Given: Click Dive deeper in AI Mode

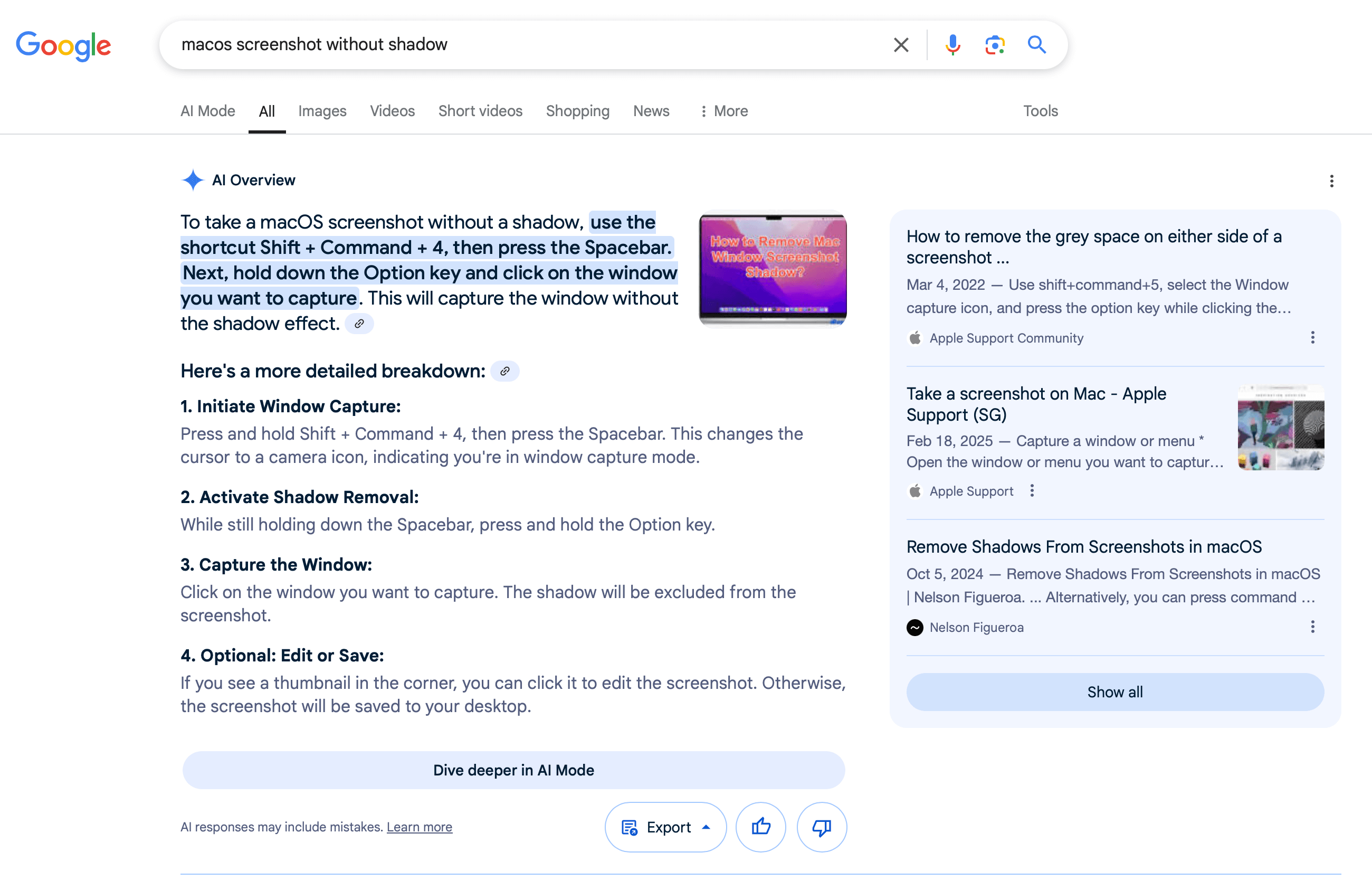Looking at the screenshot, I should coord(513,770).
